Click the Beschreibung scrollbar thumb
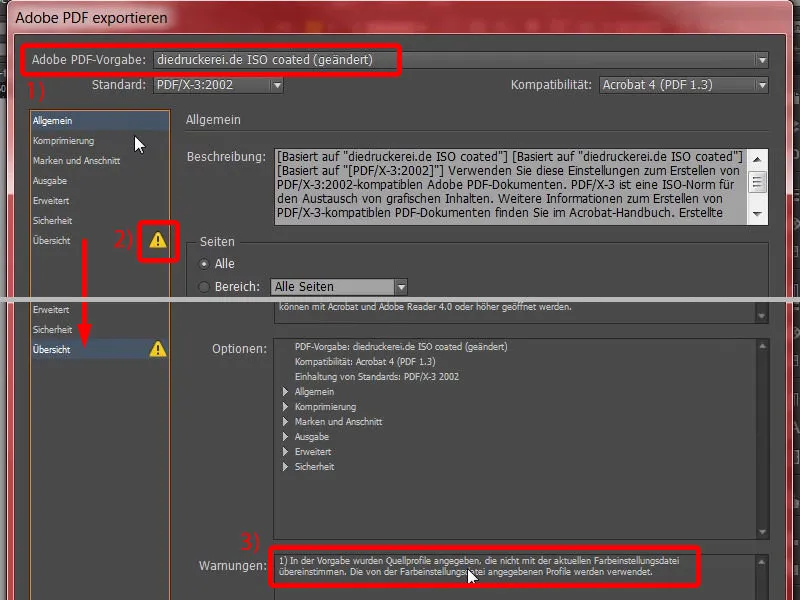 [757, 183]
